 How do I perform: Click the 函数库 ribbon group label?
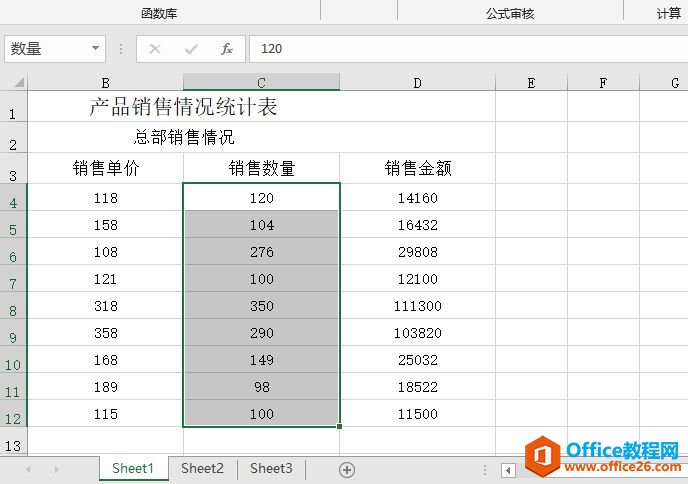point(159,14)
